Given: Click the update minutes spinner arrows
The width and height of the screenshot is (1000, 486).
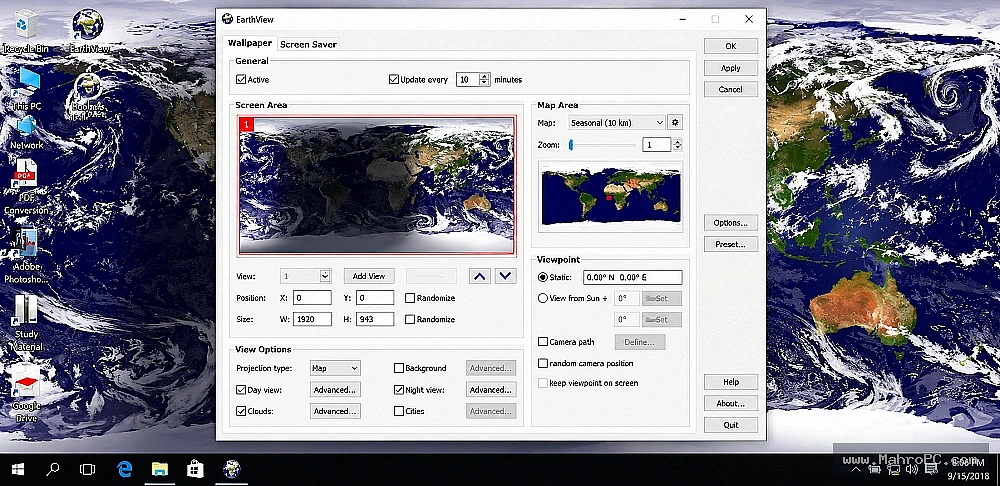Looking at the screenshot, I should (x=484, y=80).
